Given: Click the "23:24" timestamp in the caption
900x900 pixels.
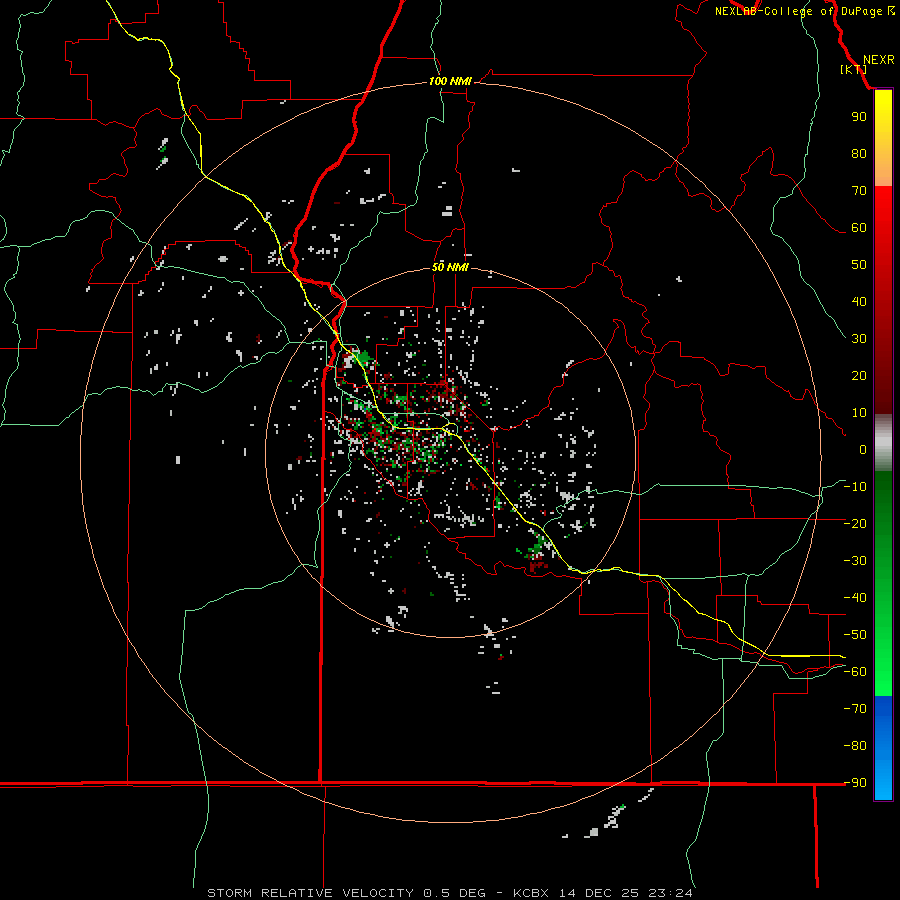Looking at the screenshot, I should tap(670, 893).
